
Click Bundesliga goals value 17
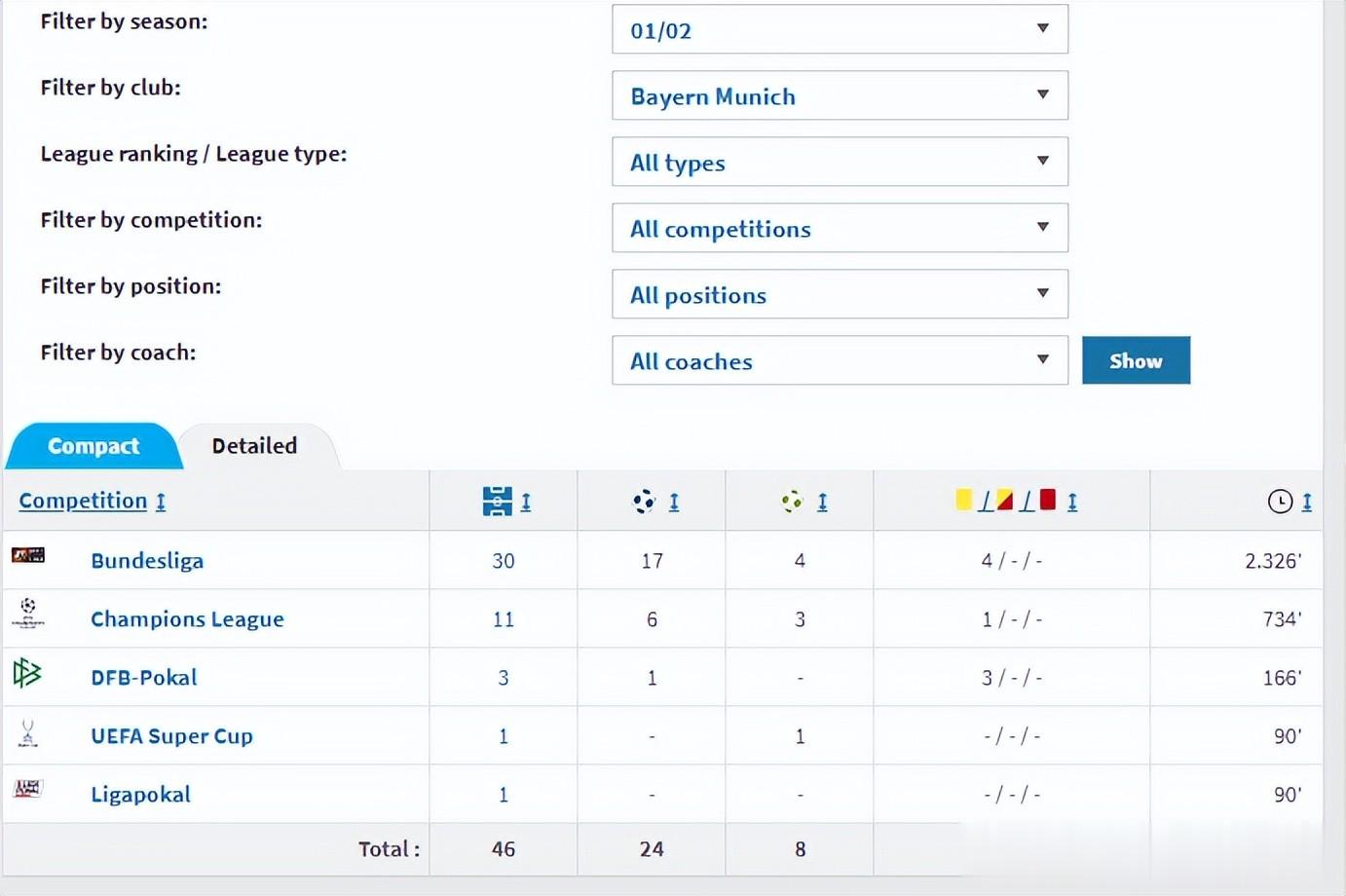coord(652,561)
